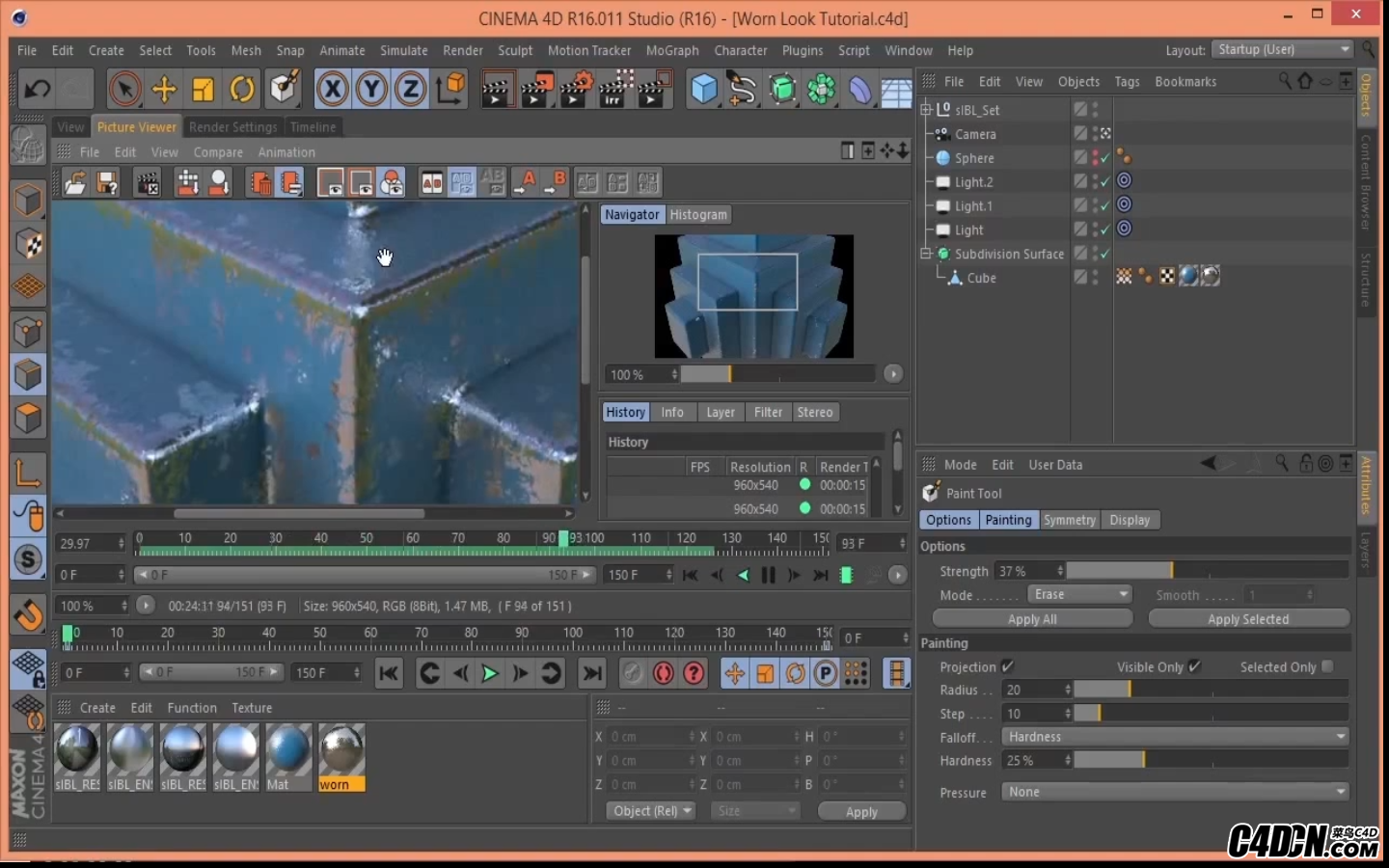
Task: Click the Undo arrow icon
Action: 37,90
